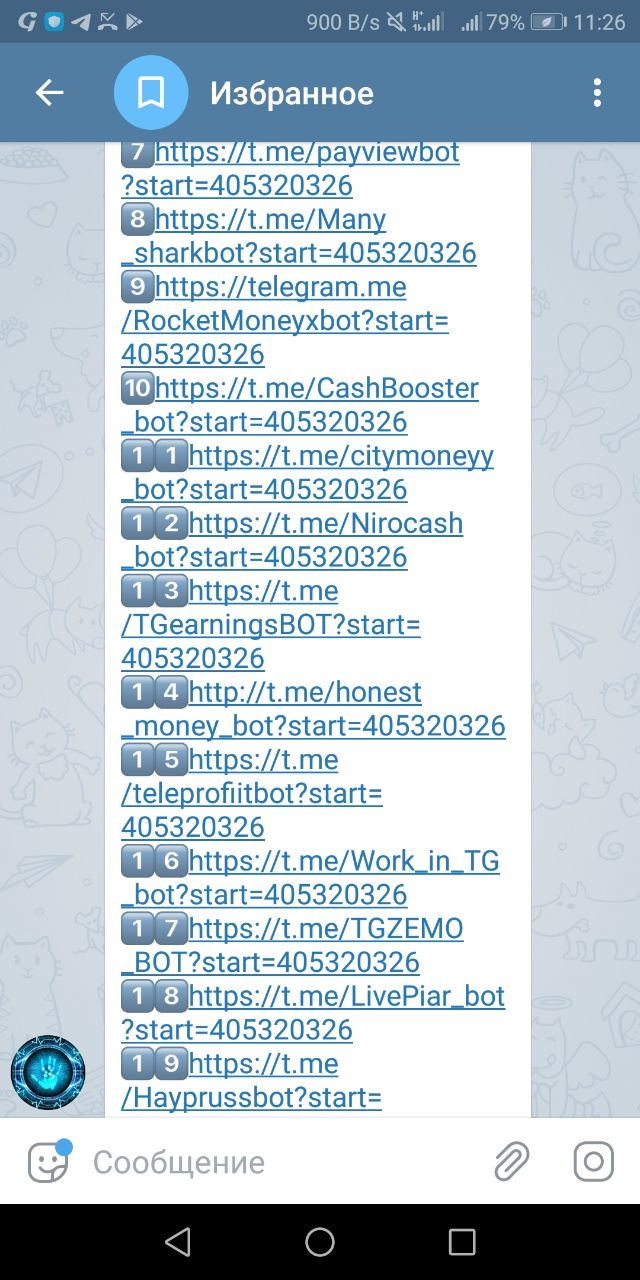640x1280 pixels.
Task: Open the honest_money_bot link
Action: [313, 709]
